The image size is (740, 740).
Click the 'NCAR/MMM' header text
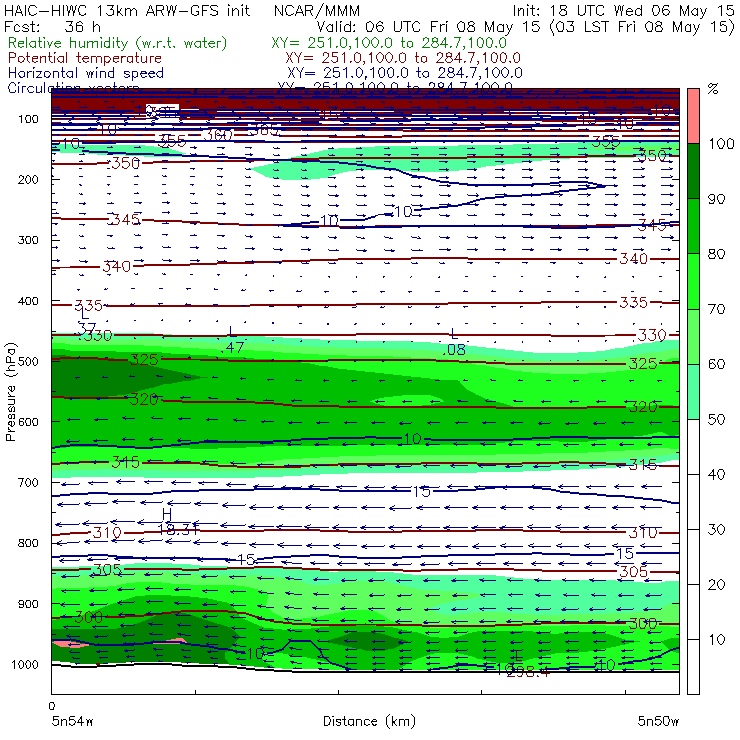click(317, 11)
